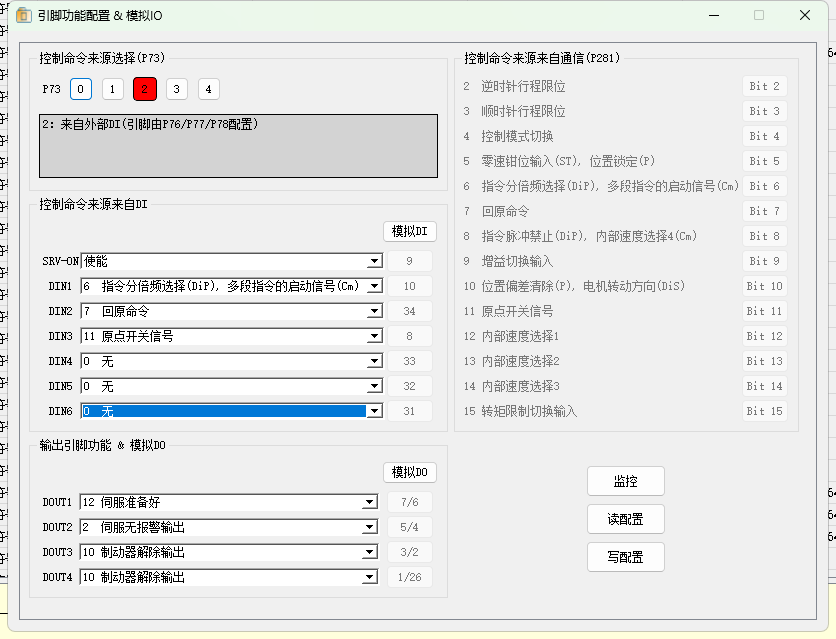This screenshot has width=836, height=639.
Task: Select P73 option 0
Action: pos(81,89)
